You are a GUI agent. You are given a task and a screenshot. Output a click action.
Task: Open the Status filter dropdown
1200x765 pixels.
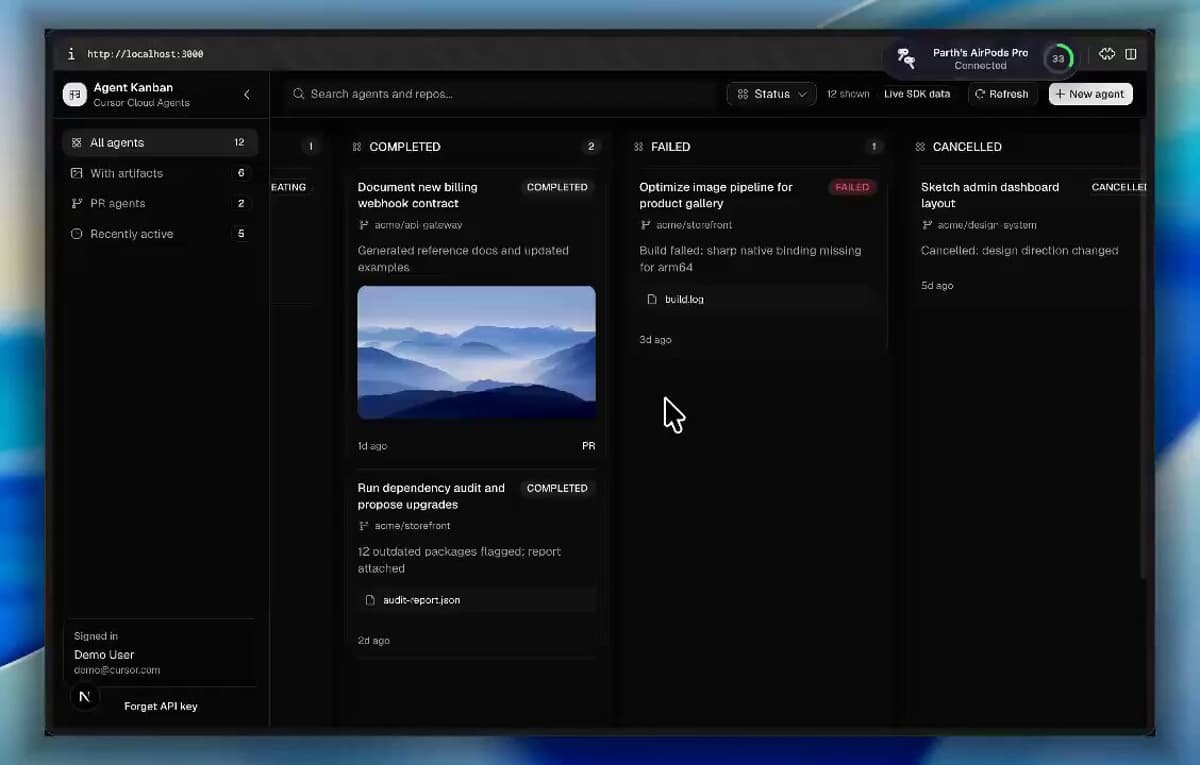coord(771,94)
